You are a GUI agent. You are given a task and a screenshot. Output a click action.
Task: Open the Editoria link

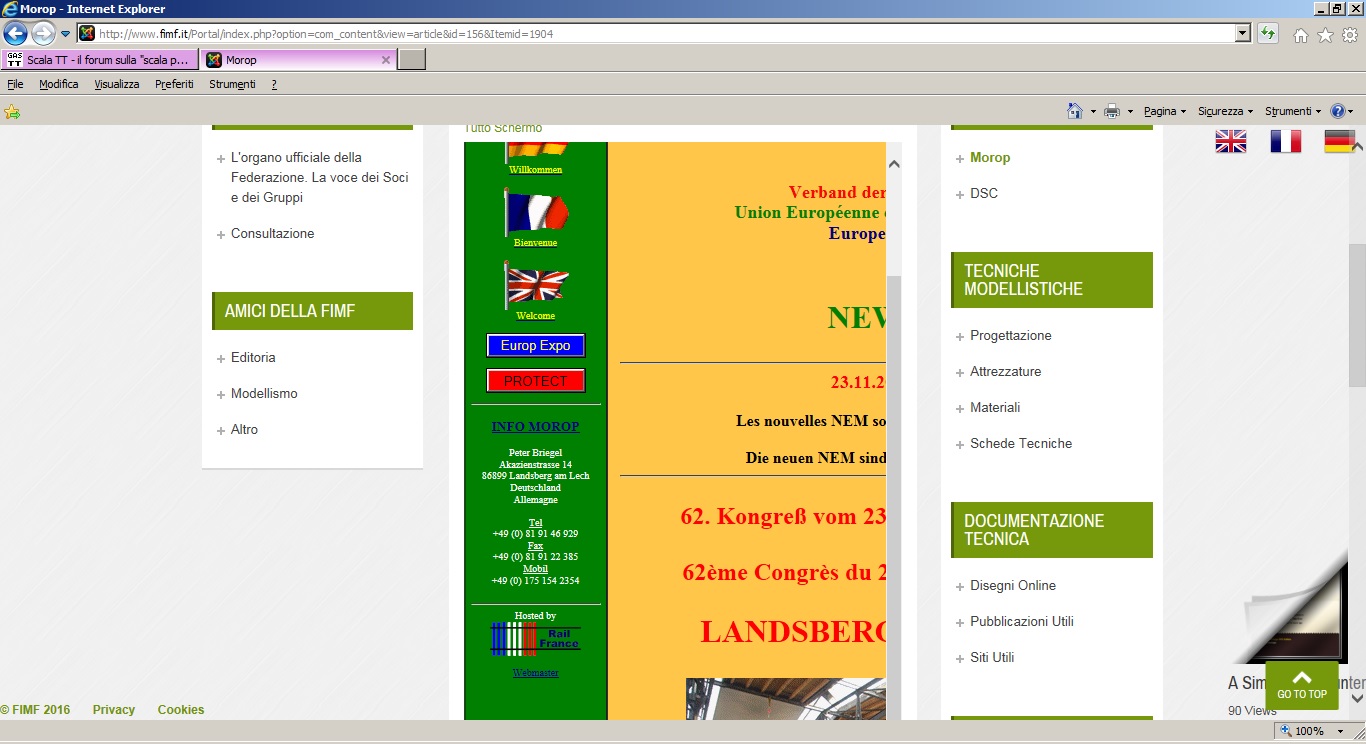tap(253, 357)
